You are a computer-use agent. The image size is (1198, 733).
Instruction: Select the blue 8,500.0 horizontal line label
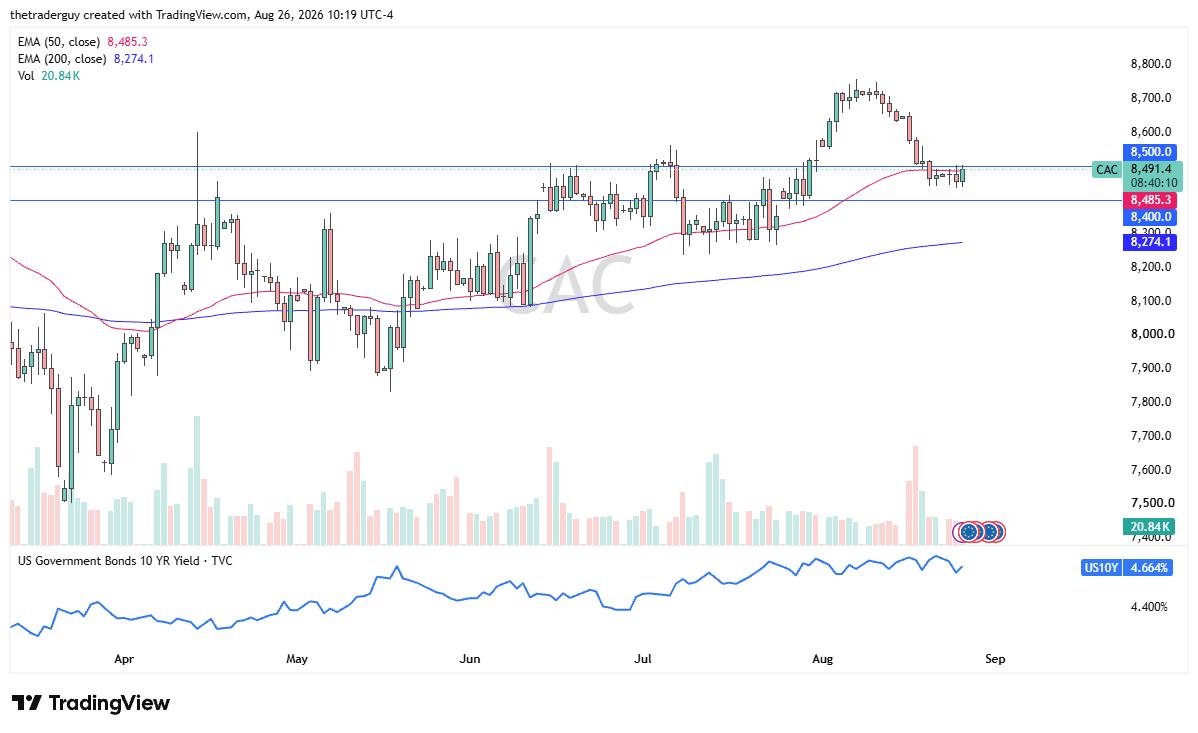[x=1150, y=151]
